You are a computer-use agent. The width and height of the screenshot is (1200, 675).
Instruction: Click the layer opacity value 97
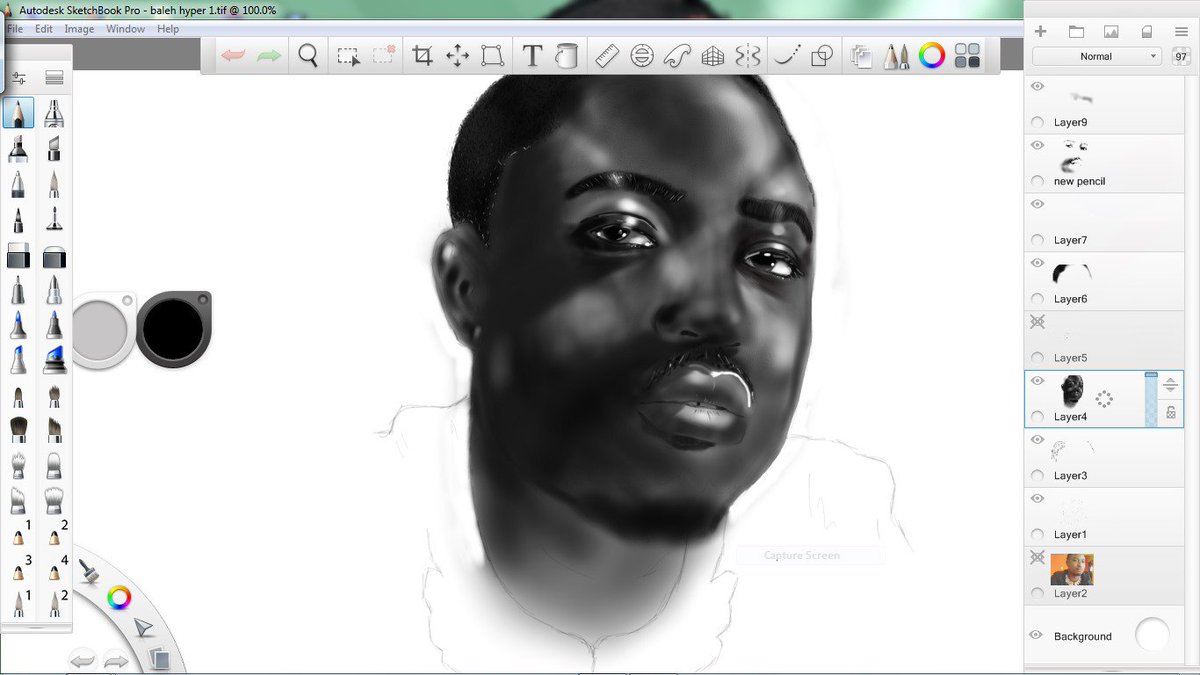click(1180, 57)
